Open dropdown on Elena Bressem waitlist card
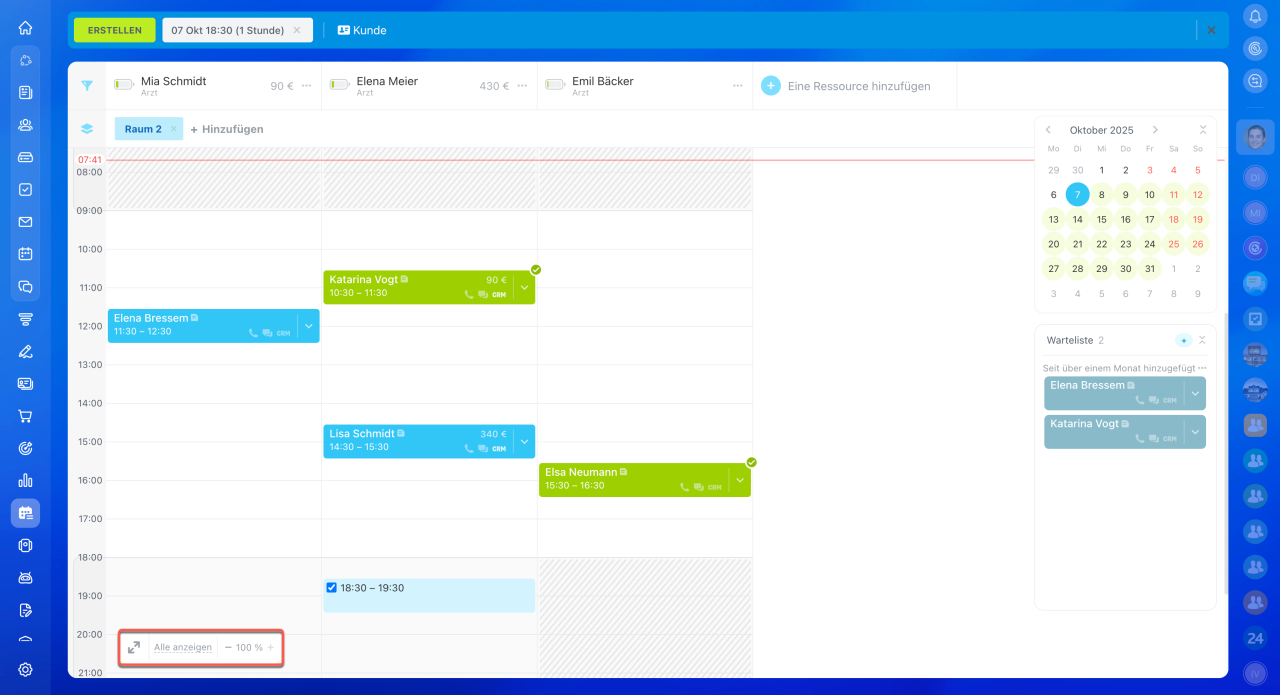The height and width of the screenshot is (695, 1280). (1195, 393)
